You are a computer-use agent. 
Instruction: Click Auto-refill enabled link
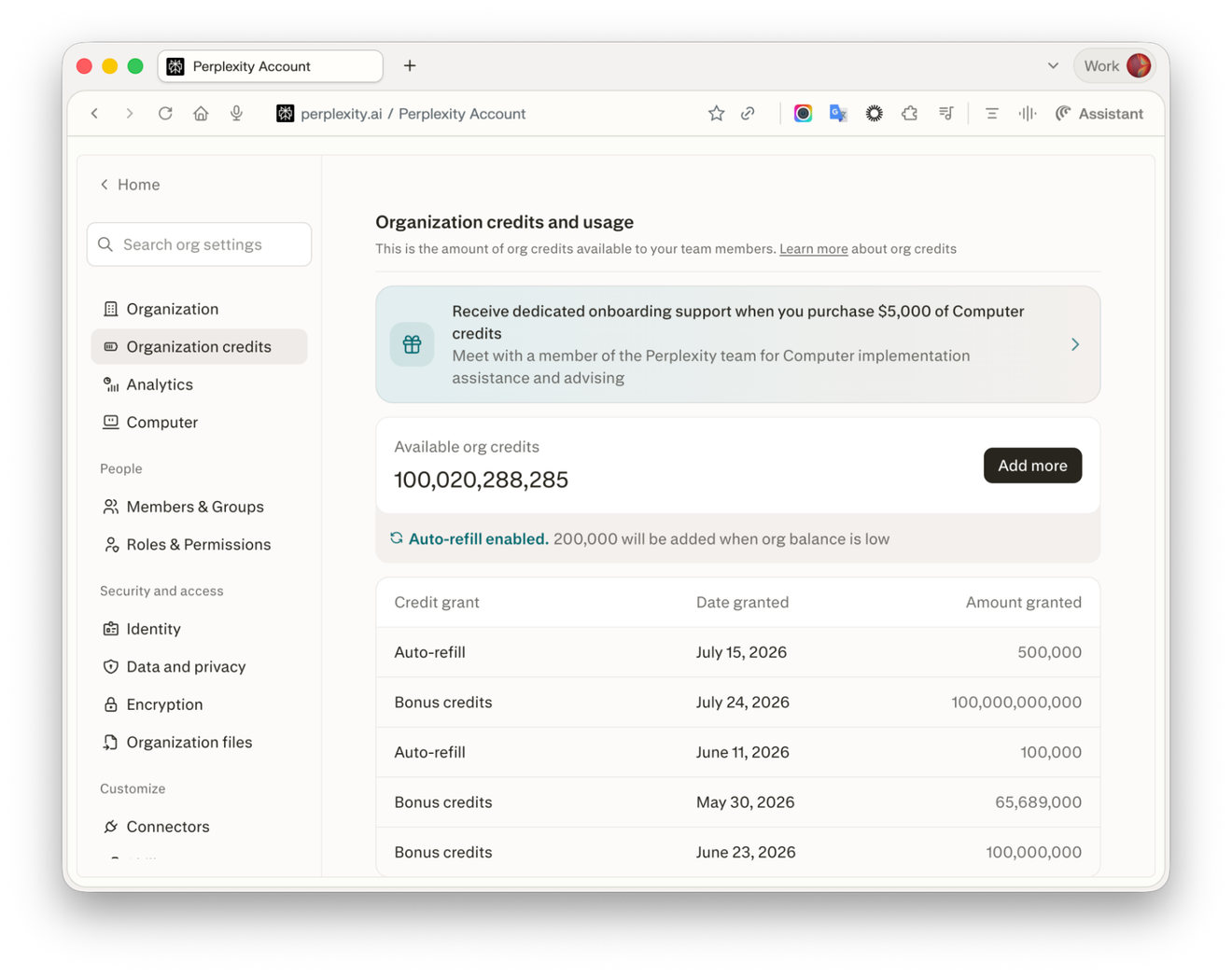click(x=478, y=539)
